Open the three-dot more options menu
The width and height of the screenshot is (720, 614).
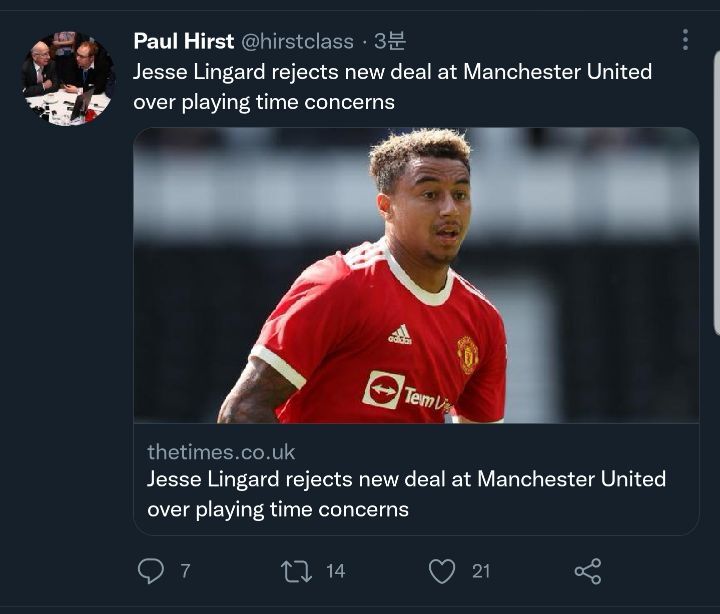point(685,40)
